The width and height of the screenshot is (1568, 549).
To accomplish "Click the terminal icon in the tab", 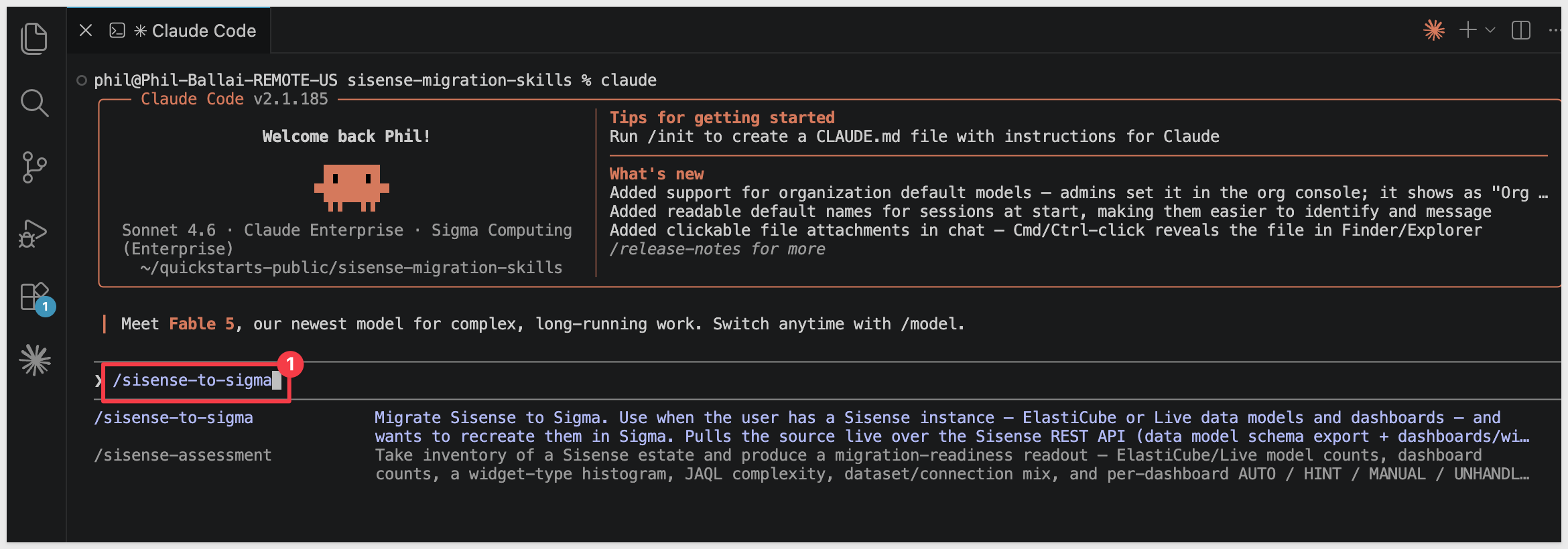I will point(117,31).
